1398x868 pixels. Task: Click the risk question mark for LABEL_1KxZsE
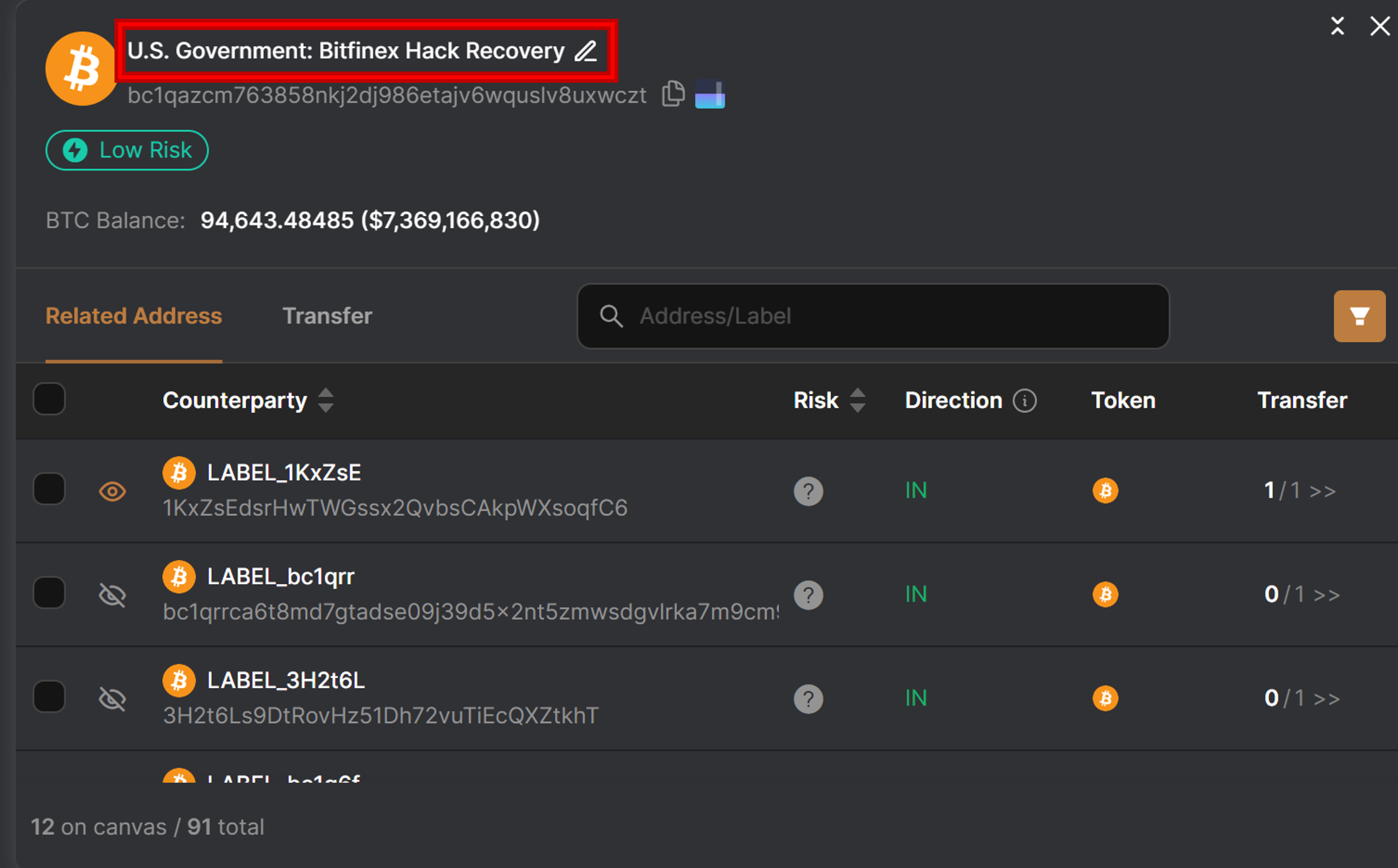(x=808, y=491)
